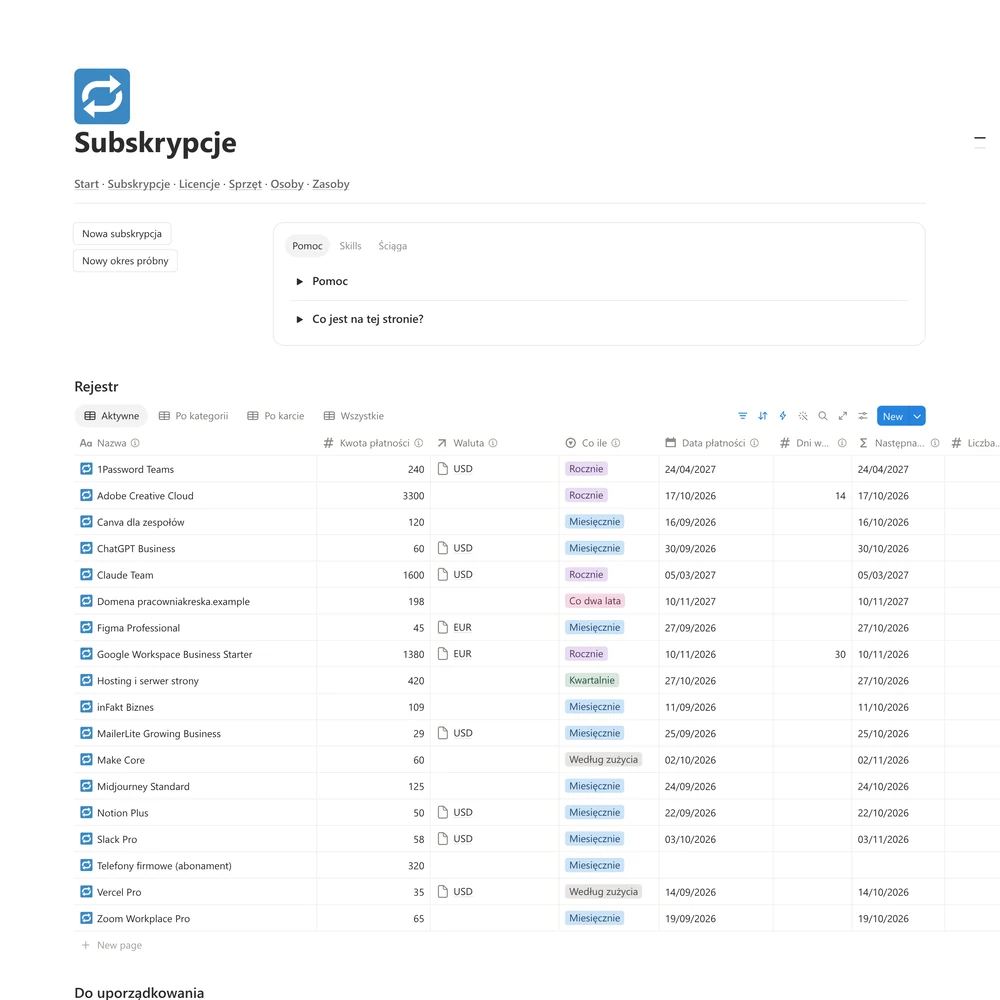Screen dimensions: 1000x1000
Task: Click the blue Subskrypcje page icon
Action: [102, 96]
